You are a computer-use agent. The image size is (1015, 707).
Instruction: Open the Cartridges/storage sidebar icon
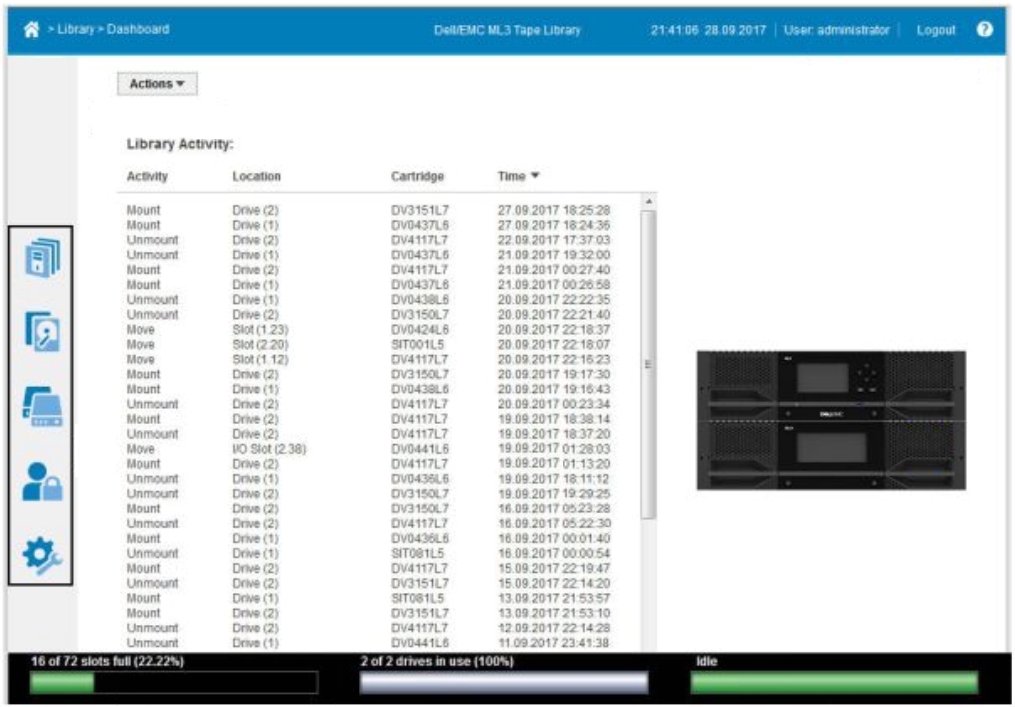(x=43, y=407)
